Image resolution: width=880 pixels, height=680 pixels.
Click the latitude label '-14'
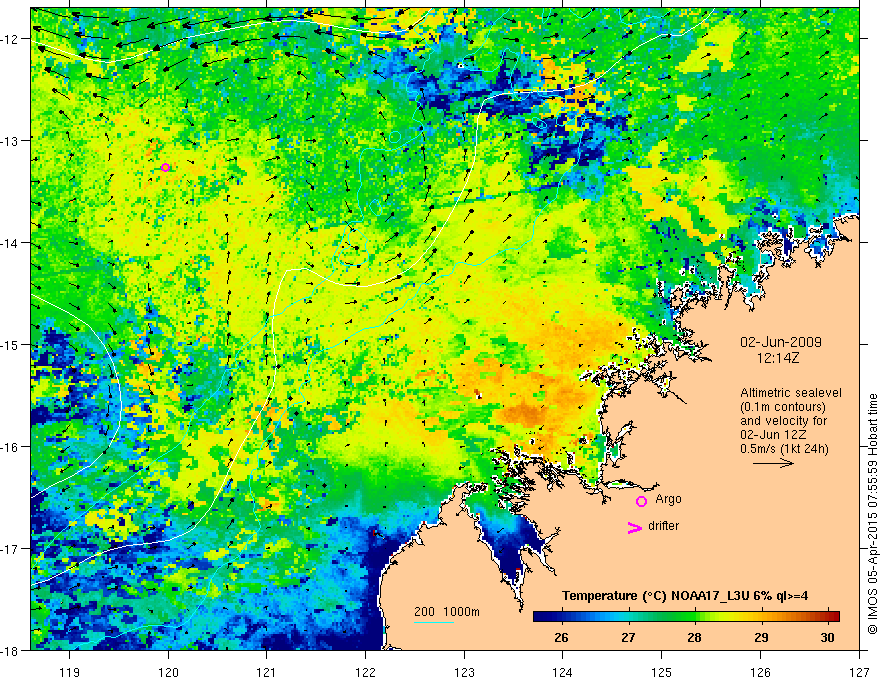[x=10, y=243]
